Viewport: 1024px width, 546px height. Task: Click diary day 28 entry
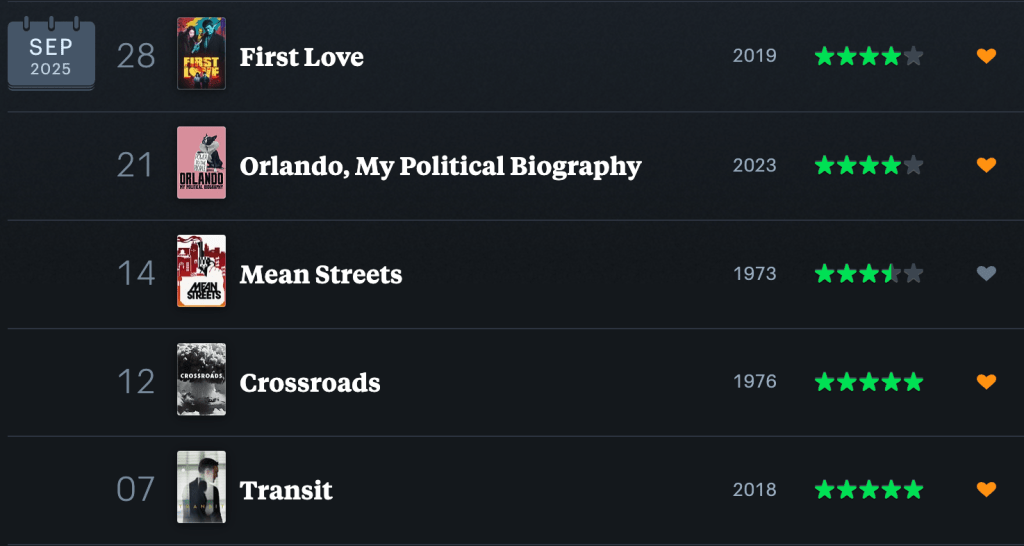point(136,56)
